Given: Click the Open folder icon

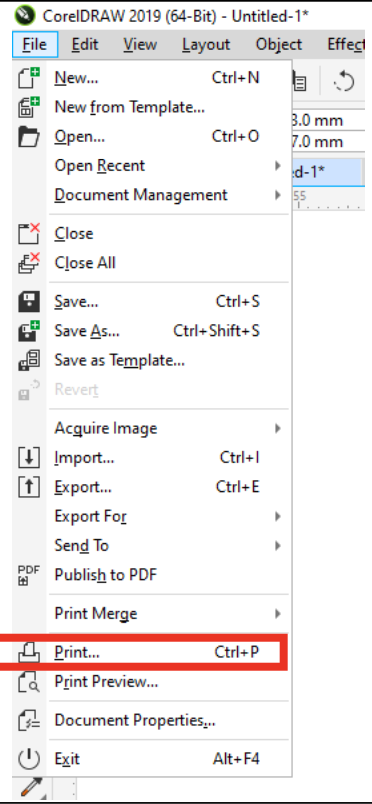Looking at the screenshot, I should pos(29,137).
